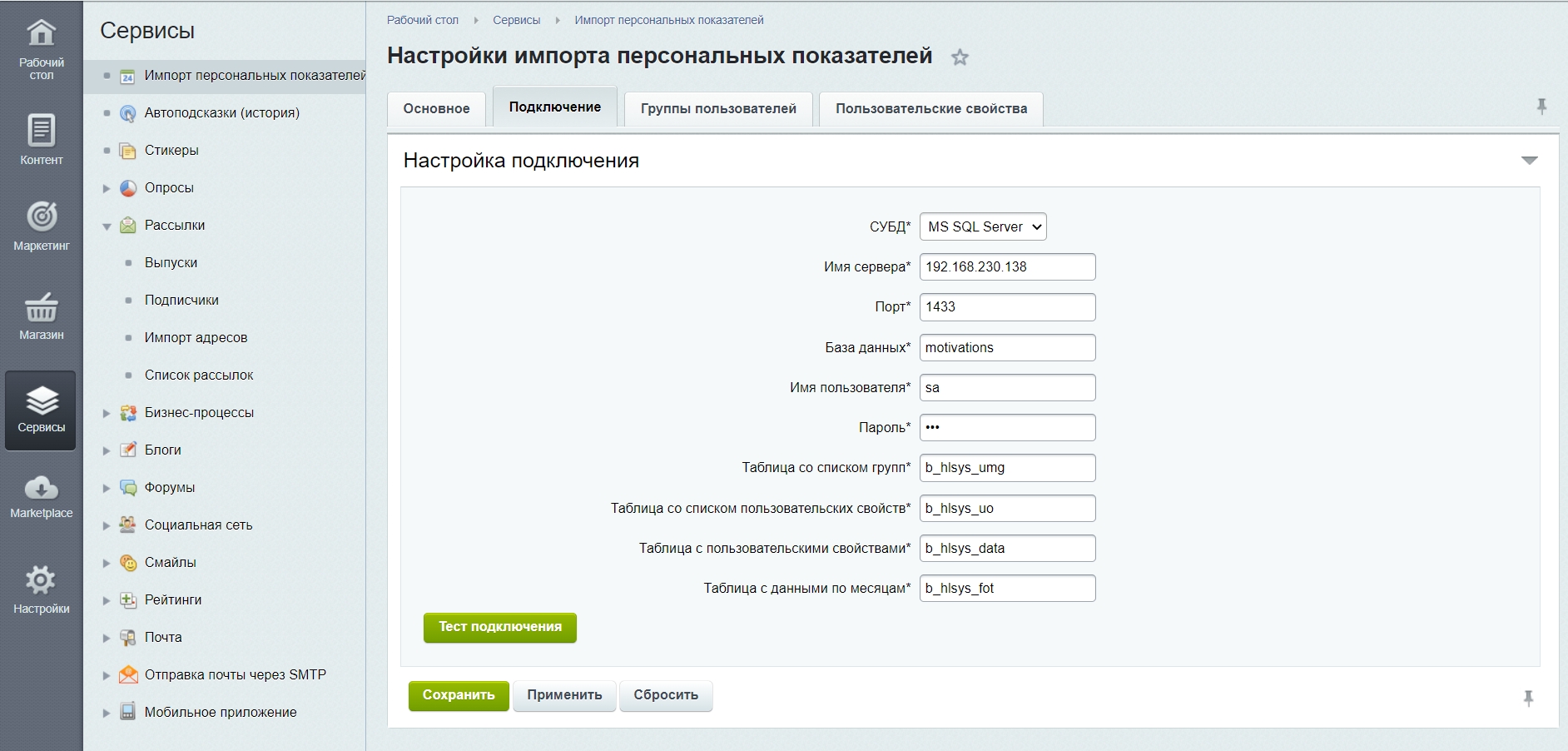
Task: Click into the Имя сервера field
Action: coord(1007,267)
